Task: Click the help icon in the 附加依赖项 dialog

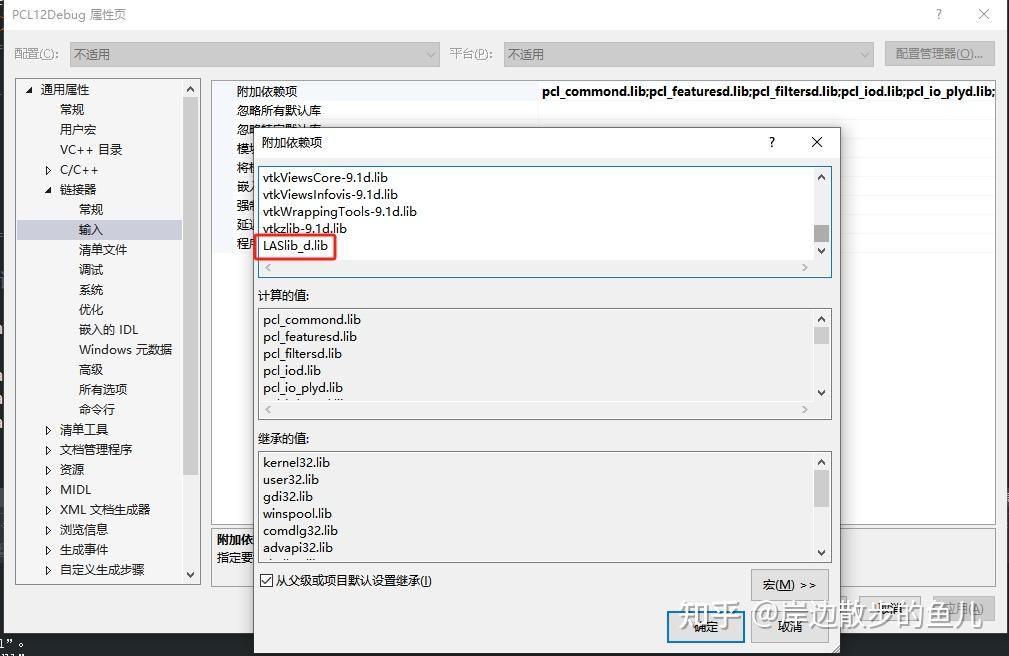Action: pos(771,142)
